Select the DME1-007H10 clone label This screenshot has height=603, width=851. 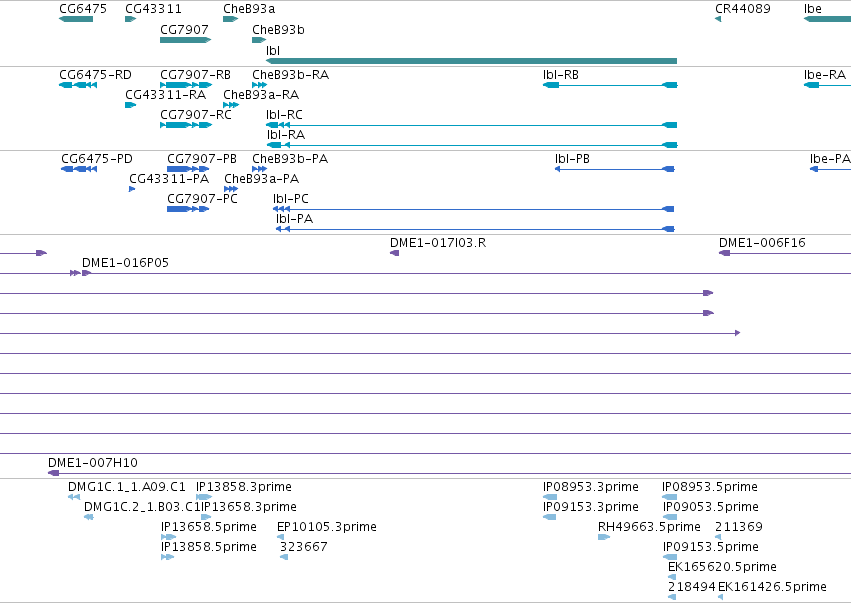point(93,464)
